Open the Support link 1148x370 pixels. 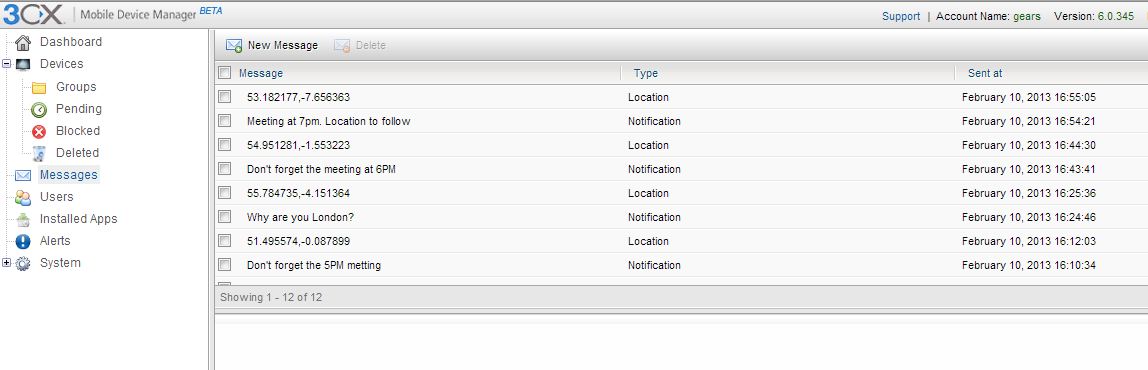(x=901, y=16)
